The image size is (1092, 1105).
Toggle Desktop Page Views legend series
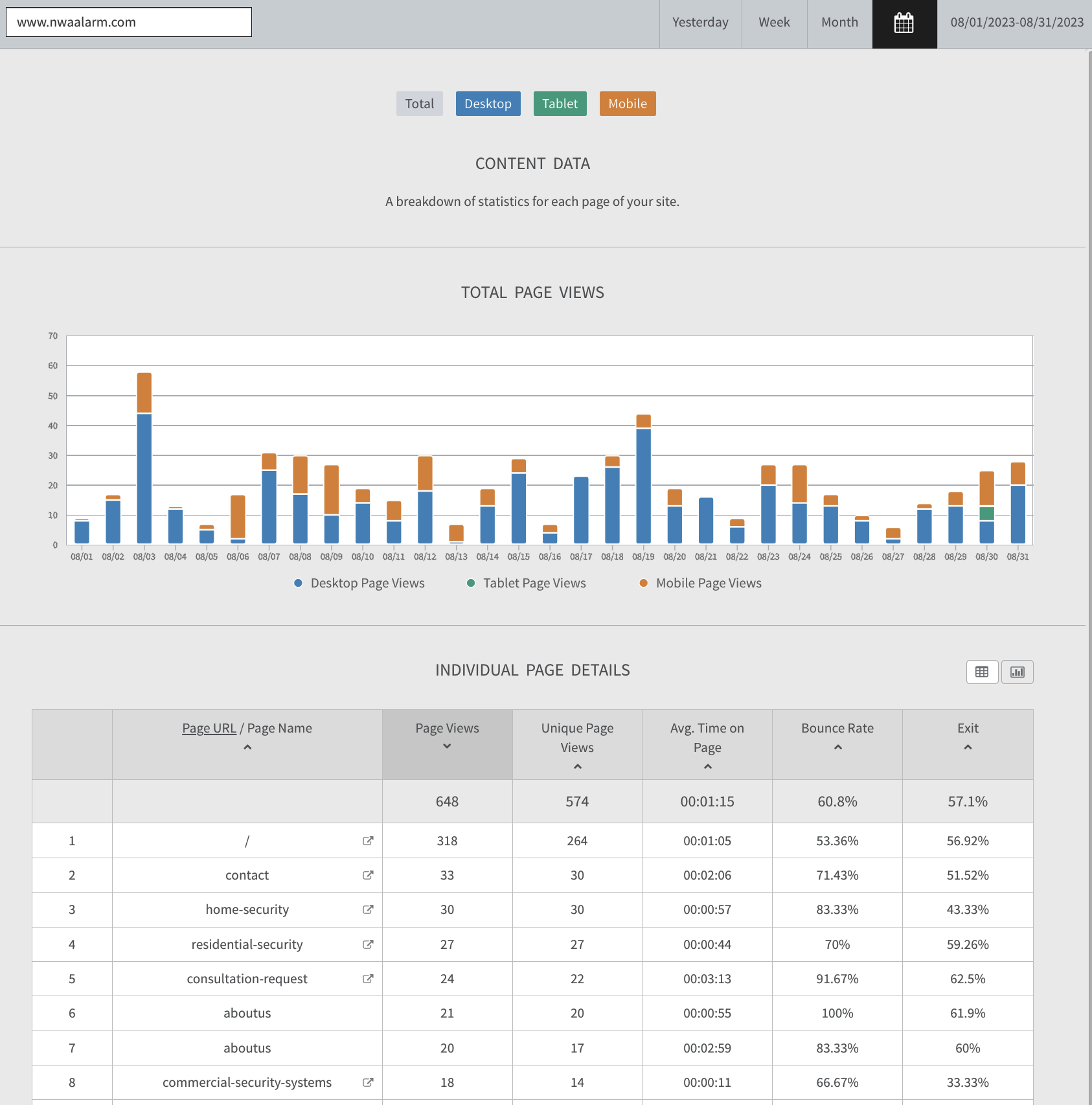click(359, 583)
